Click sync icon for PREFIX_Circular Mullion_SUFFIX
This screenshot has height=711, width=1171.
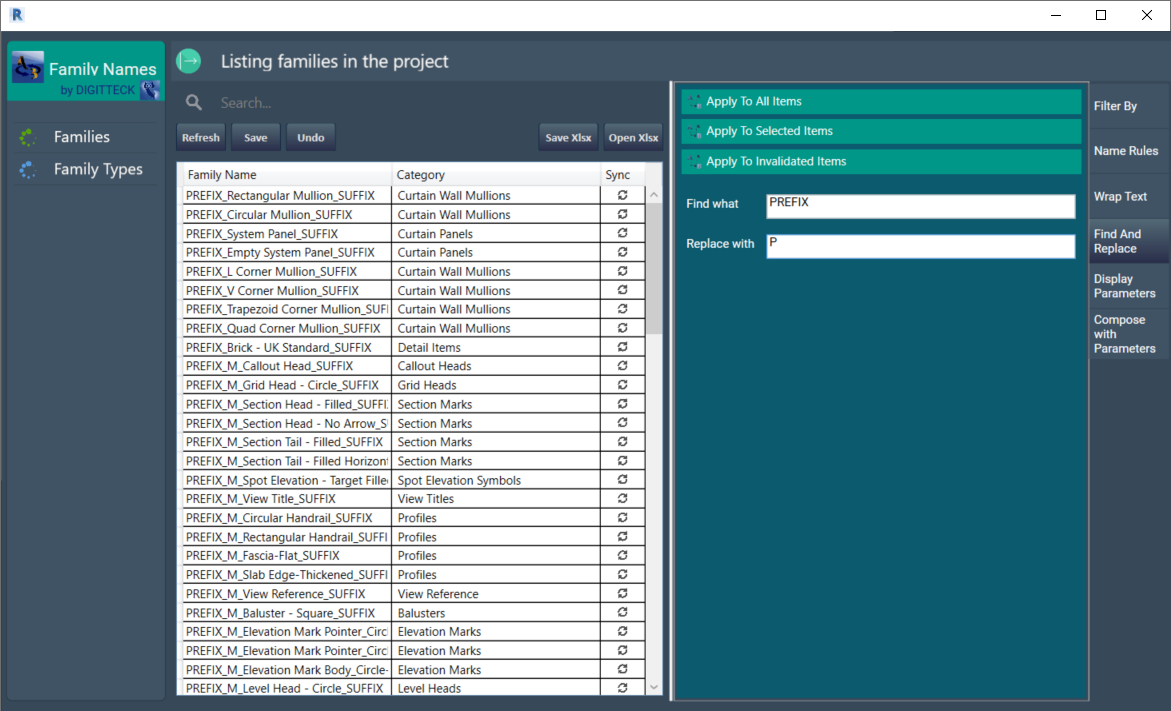622,214
